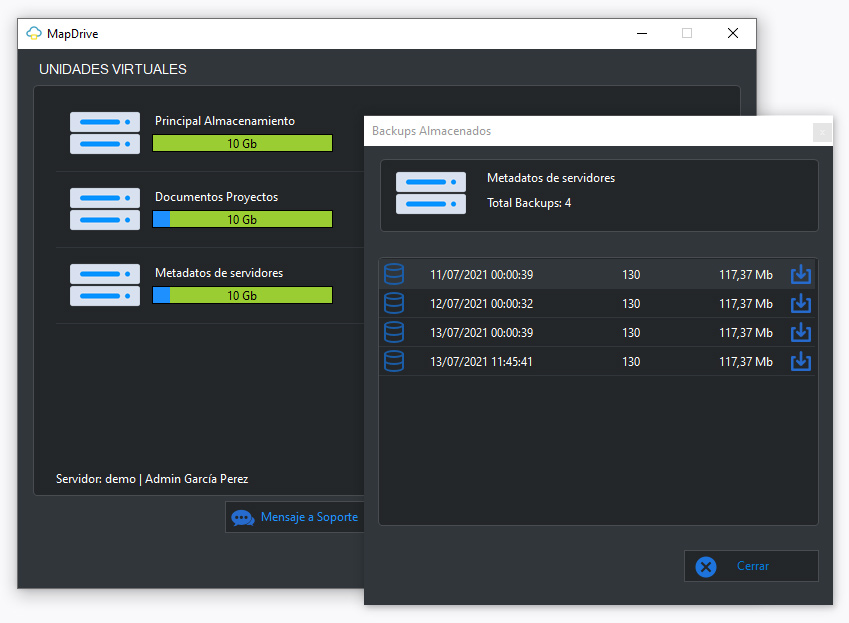Click Metadatos de servidores drive icon in MapDrive window
The height and width of the screenshot is (623, 849).
pyautogui.click(x=105, y=285)
